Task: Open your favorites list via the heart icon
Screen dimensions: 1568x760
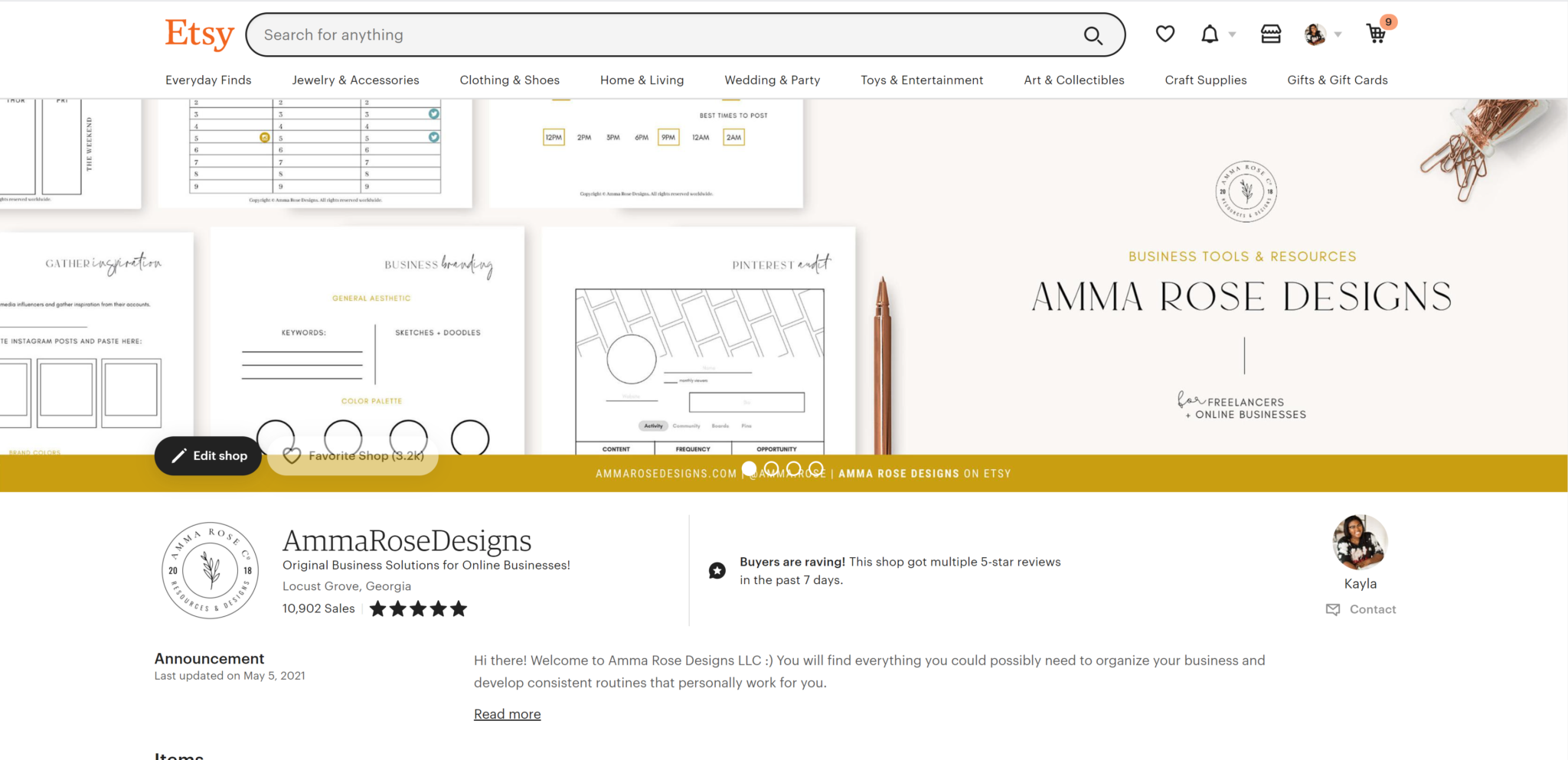Action: pos(1165,34)
